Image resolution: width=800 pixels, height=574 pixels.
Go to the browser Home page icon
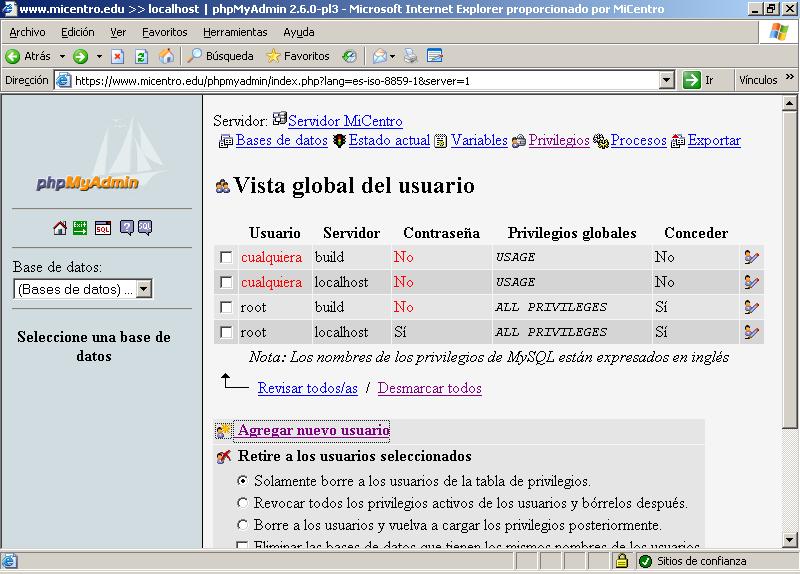point(166,56)
